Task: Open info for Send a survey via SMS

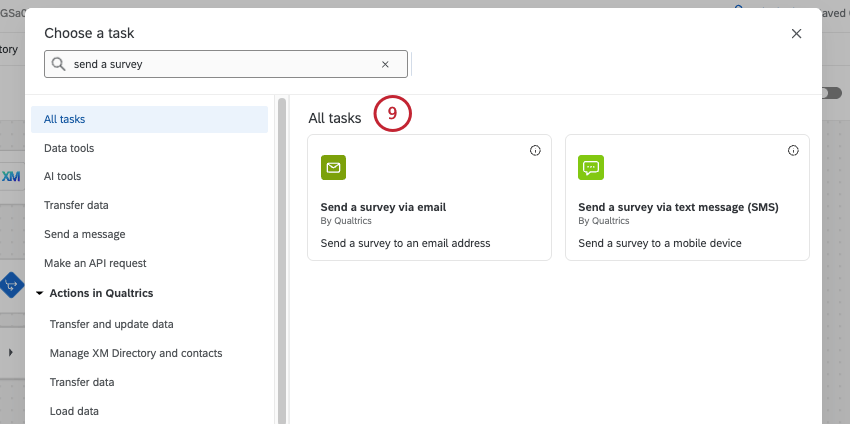Action: 793,151
